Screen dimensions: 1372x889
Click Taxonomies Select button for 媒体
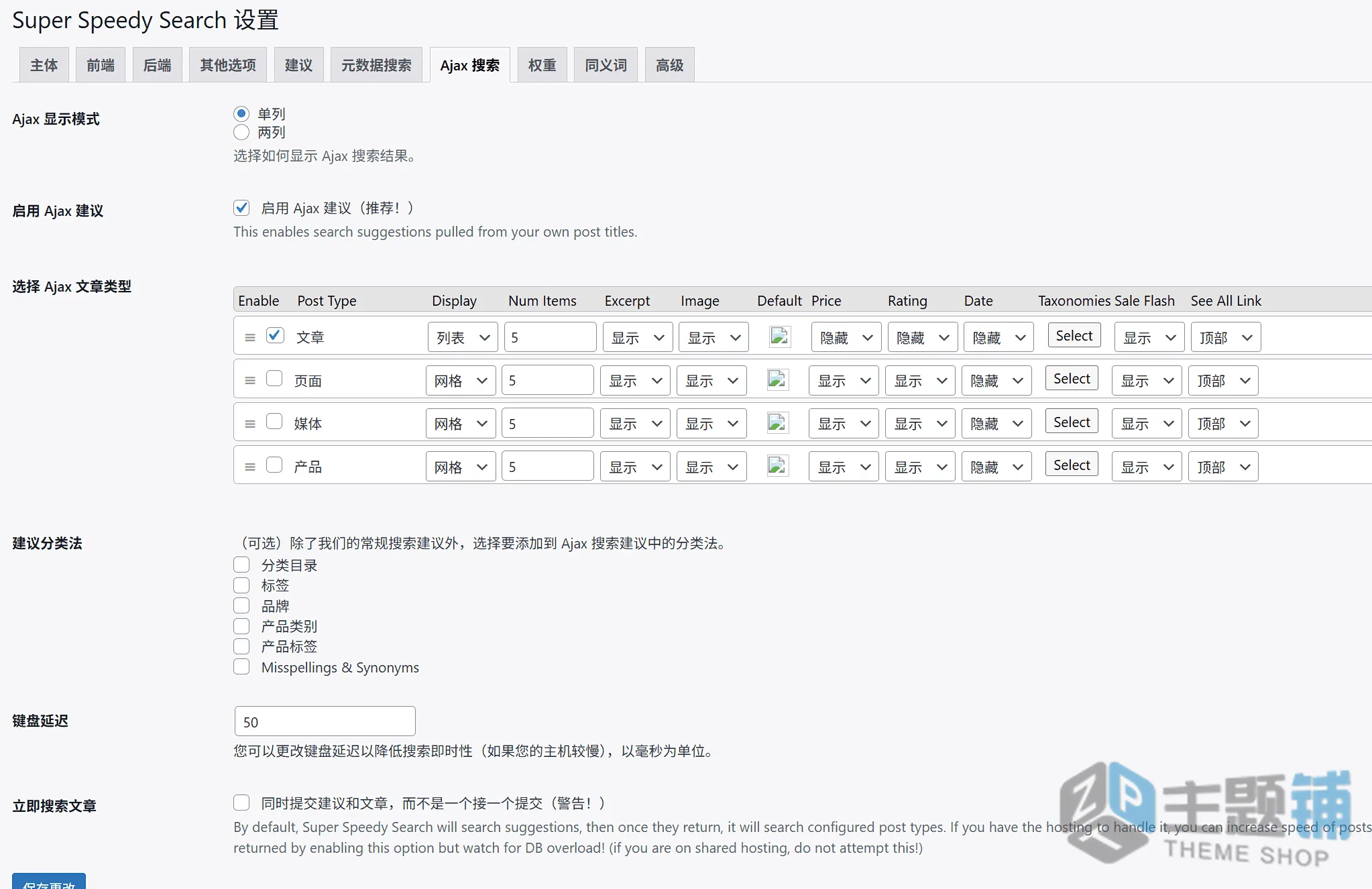tap(1072, 422)
